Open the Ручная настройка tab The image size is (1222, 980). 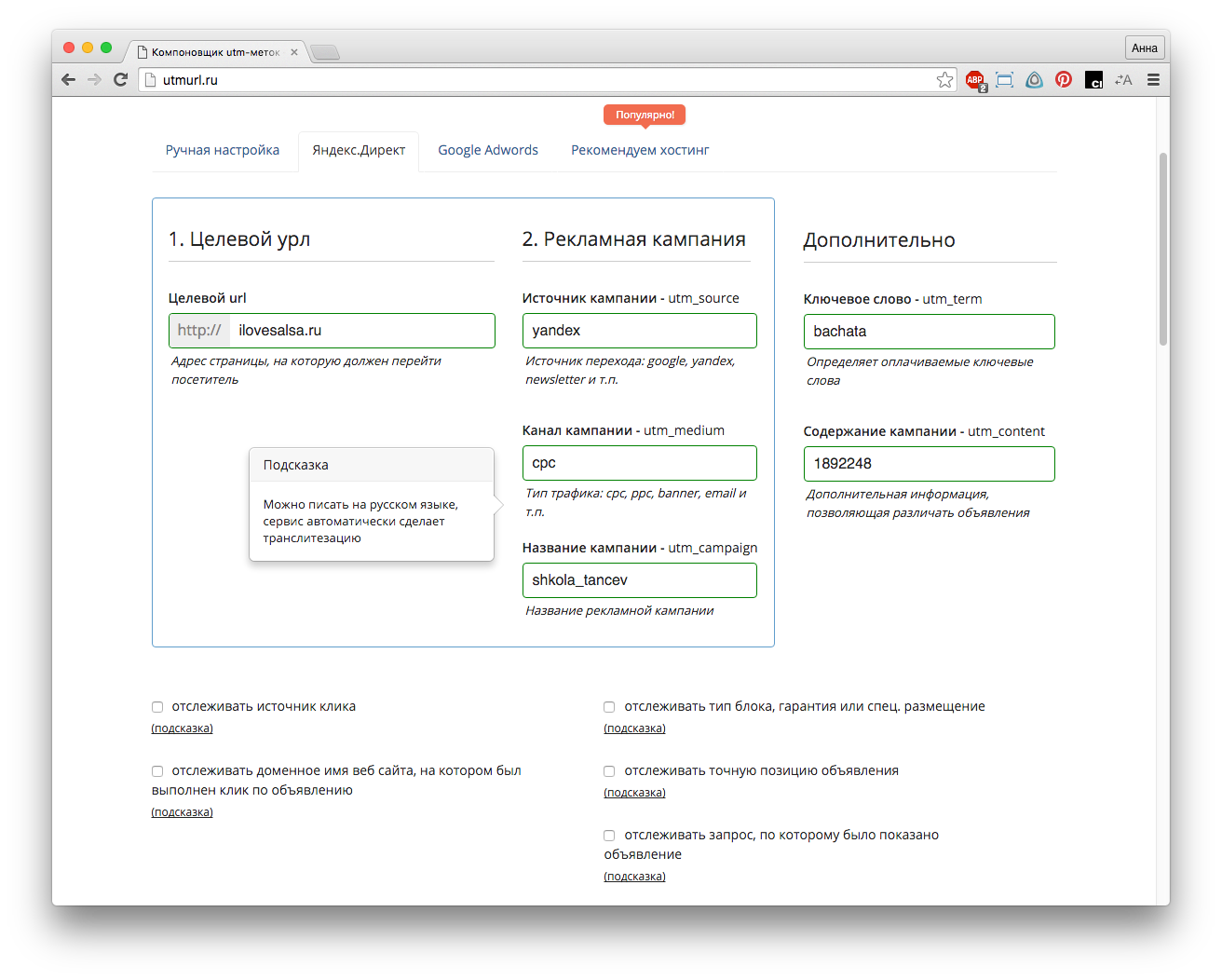pos(223,150)
